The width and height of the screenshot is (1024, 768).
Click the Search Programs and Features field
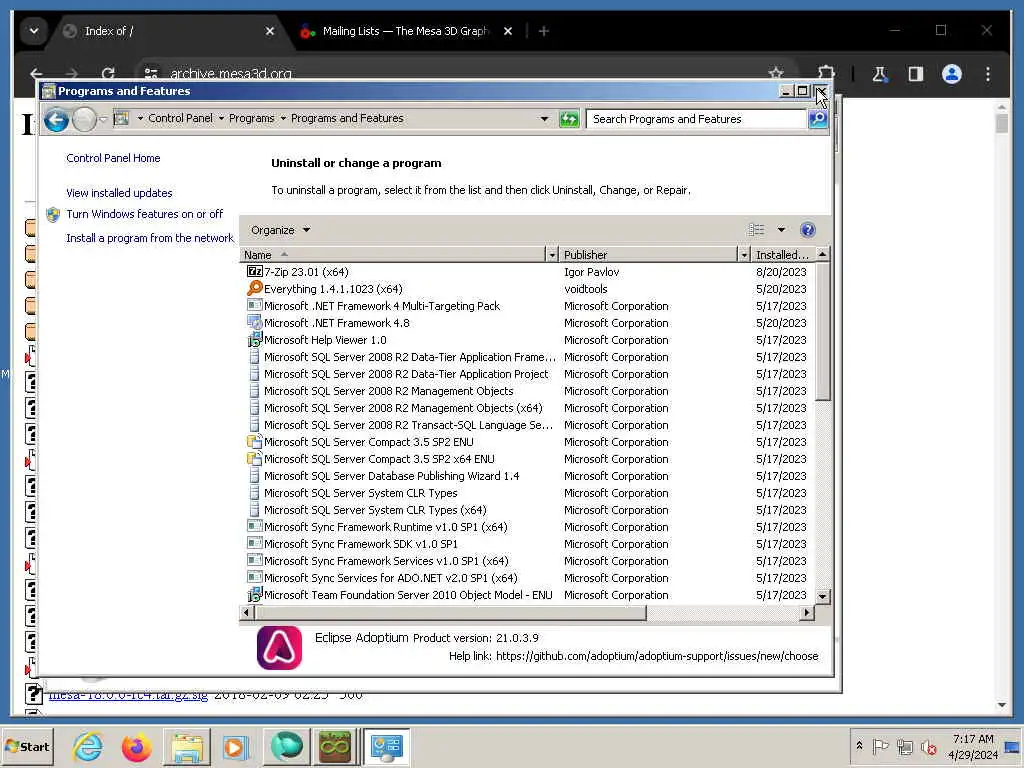pyautogui.click(x=696, y=119)
